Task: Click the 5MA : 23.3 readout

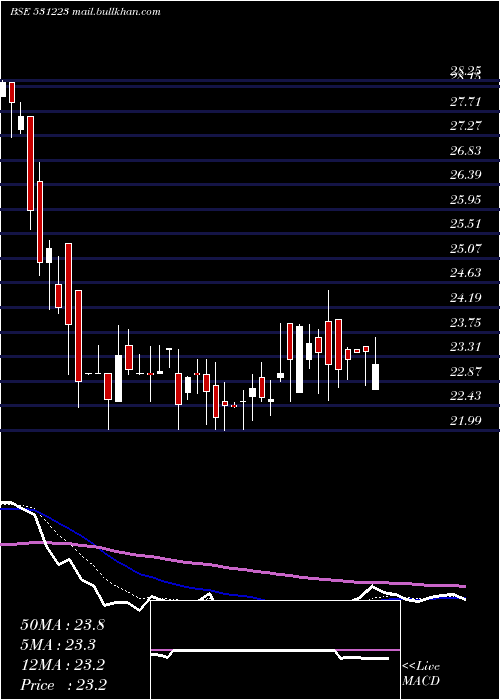Action: click(58, 645)
